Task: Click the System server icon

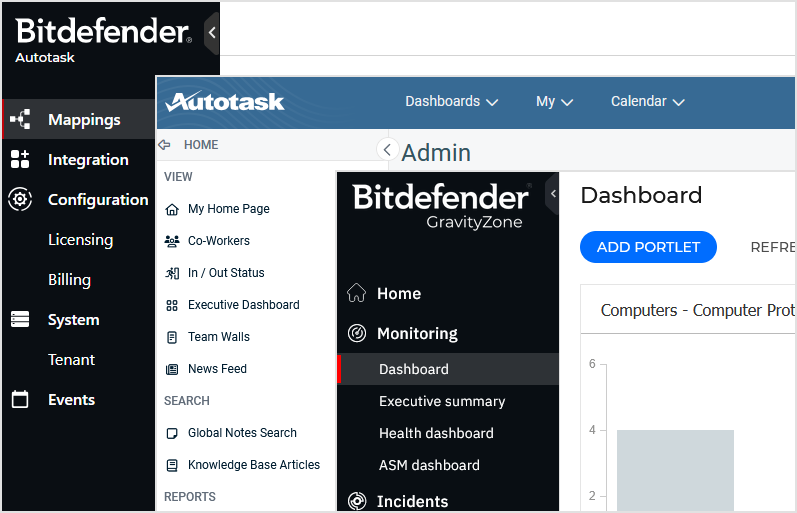Action: (20, 319)
